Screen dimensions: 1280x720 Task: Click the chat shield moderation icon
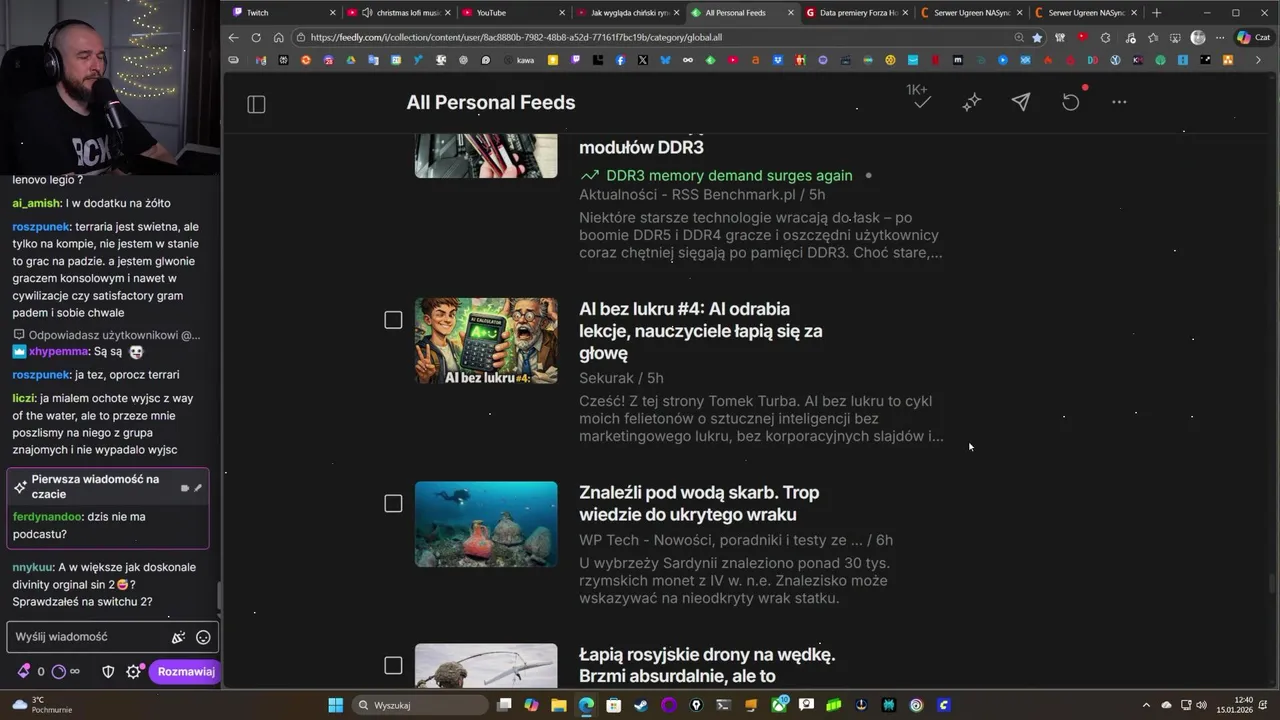click(108, 672)
